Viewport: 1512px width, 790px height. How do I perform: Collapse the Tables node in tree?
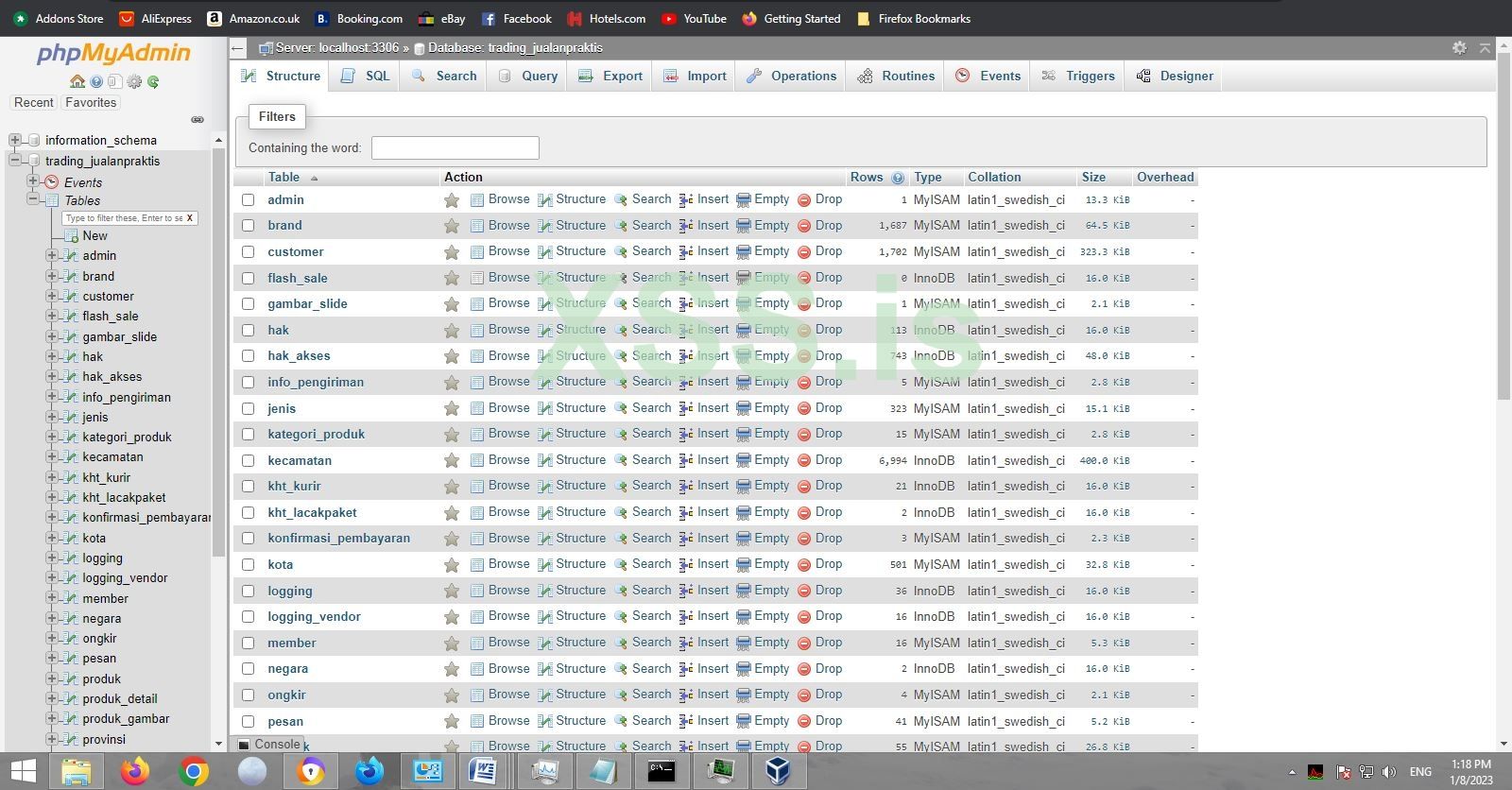coord(33,199)
